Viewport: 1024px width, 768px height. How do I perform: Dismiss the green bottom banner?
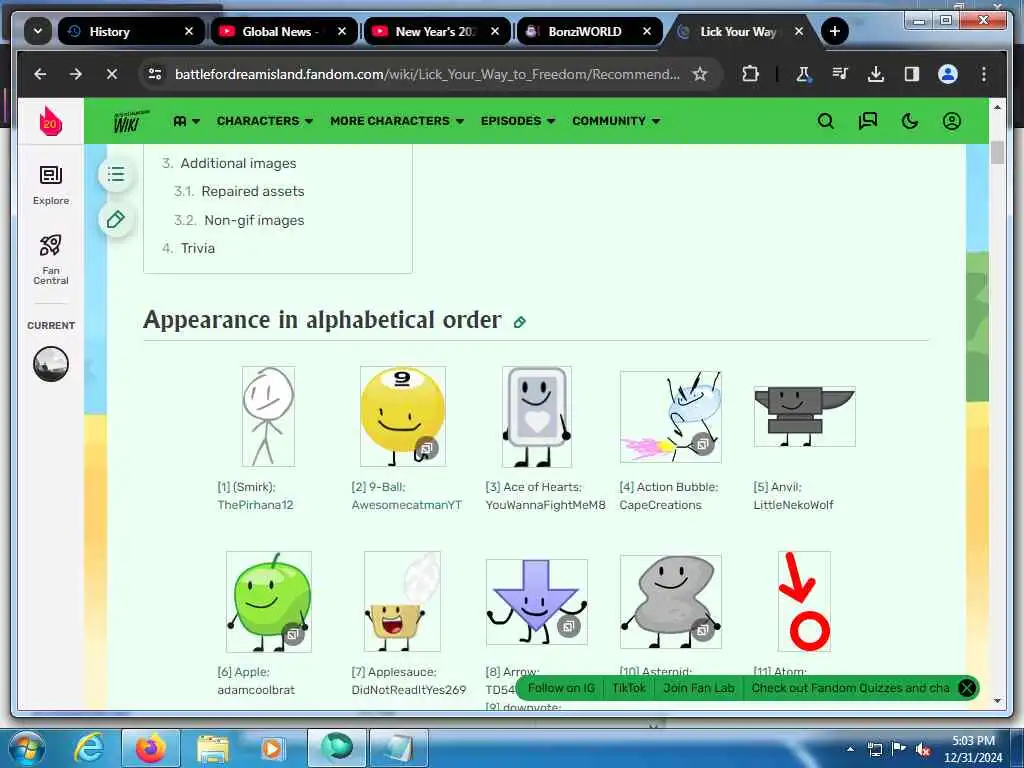(967, 688)
